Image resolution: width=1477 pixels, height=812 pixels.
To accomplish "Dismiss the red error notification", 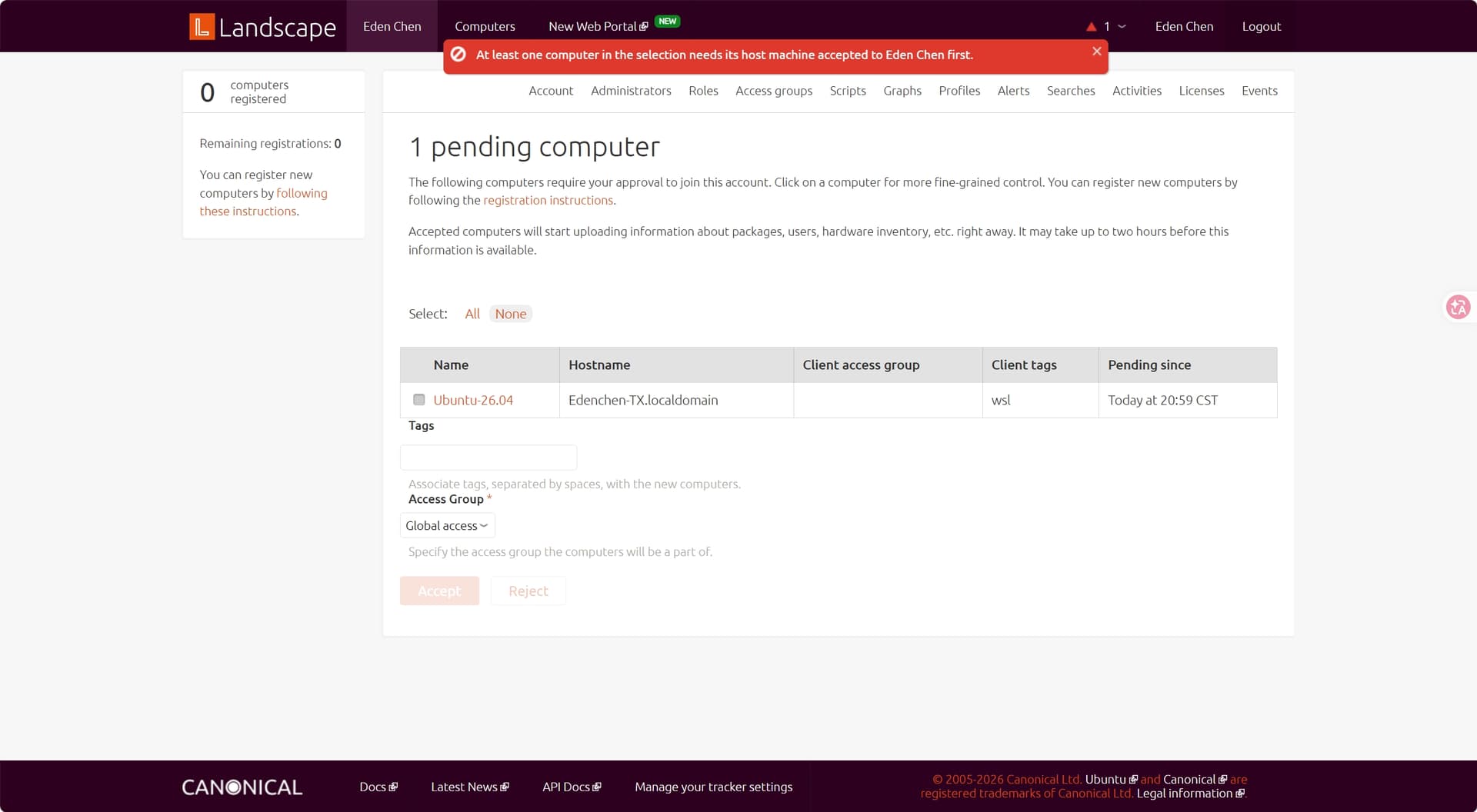I will pyautogui.click(x=1097, y=52).
